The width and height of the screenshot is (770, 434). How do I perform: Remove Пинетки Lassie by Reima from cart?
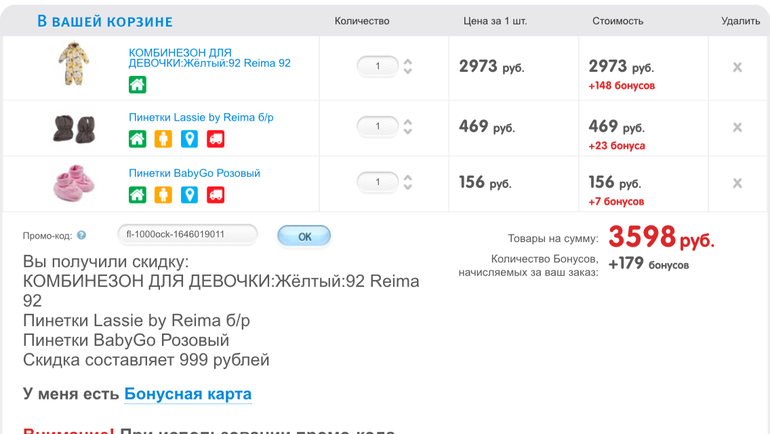click(737, 128)
